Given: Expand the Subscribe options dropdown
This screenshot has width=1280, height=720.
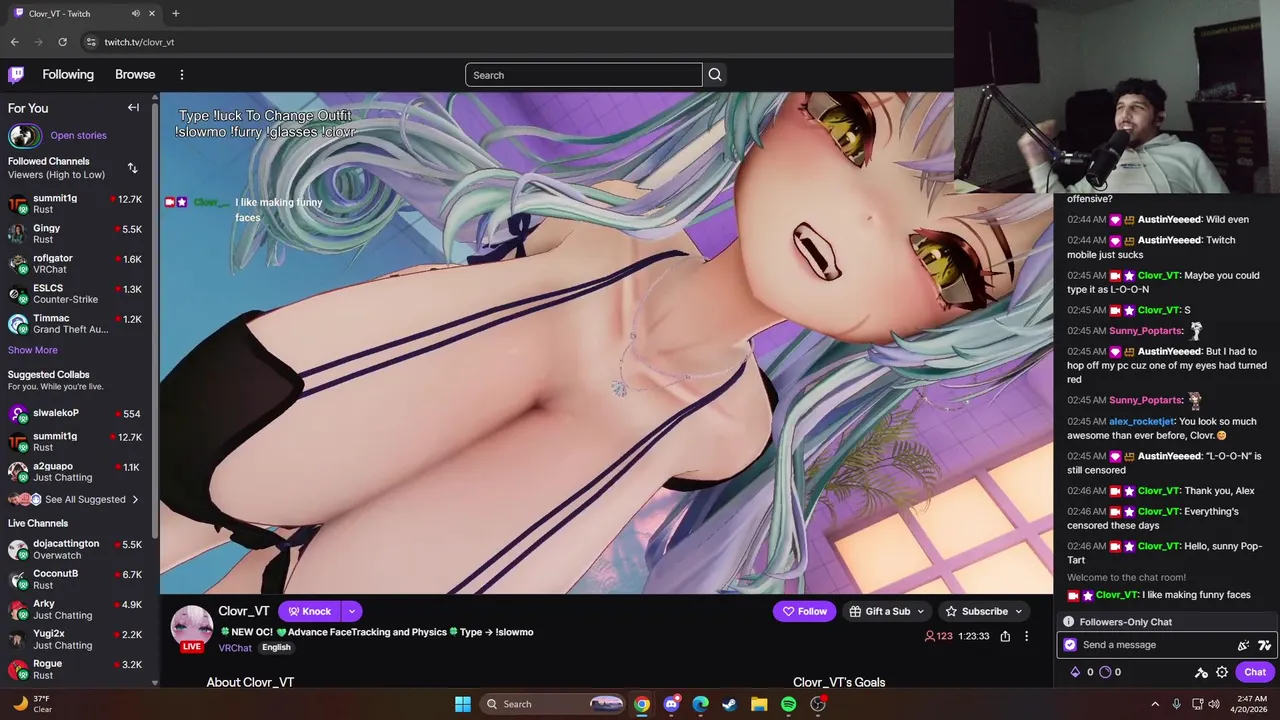Looking at the screenshot, I should (x=1018, y=611).
